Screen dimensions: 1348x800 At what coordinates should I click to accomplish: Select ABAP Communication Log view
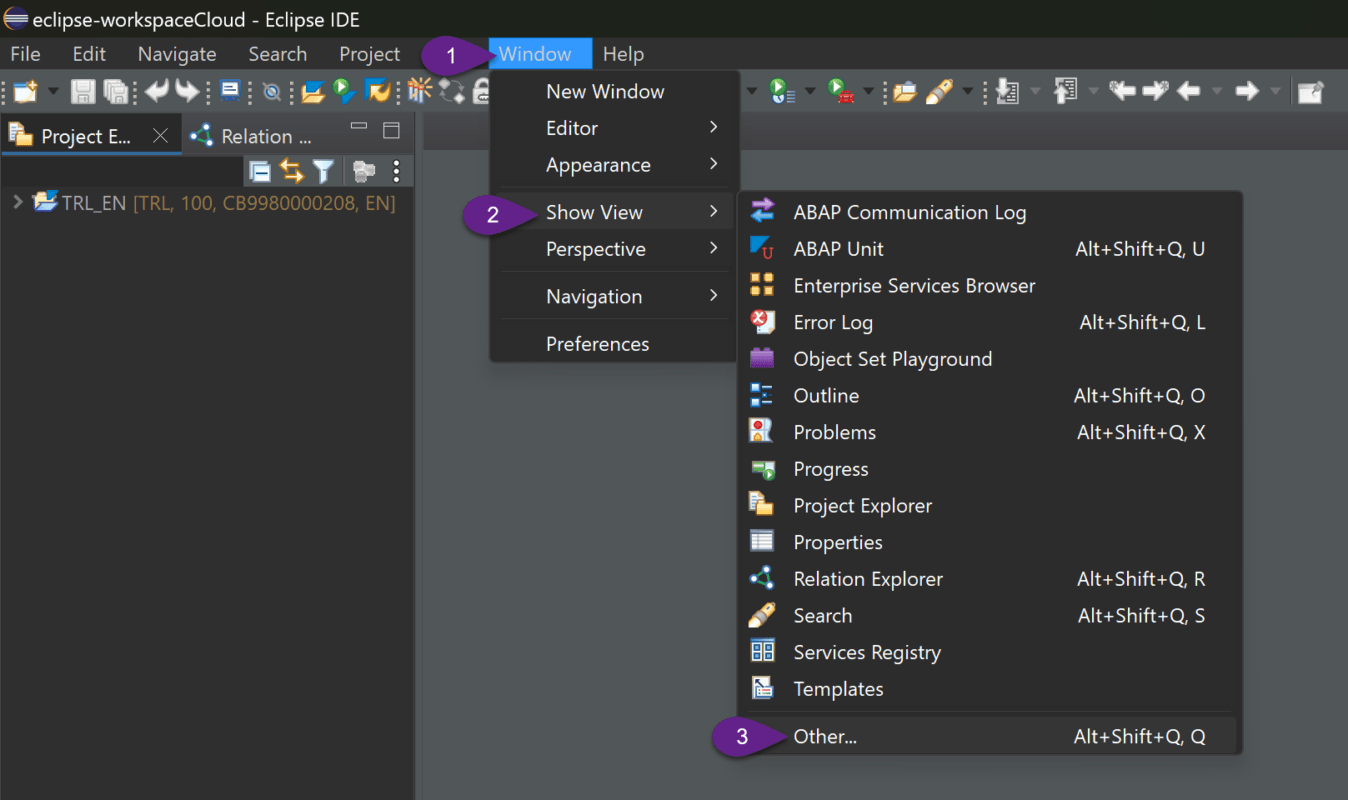pos(990,212)
